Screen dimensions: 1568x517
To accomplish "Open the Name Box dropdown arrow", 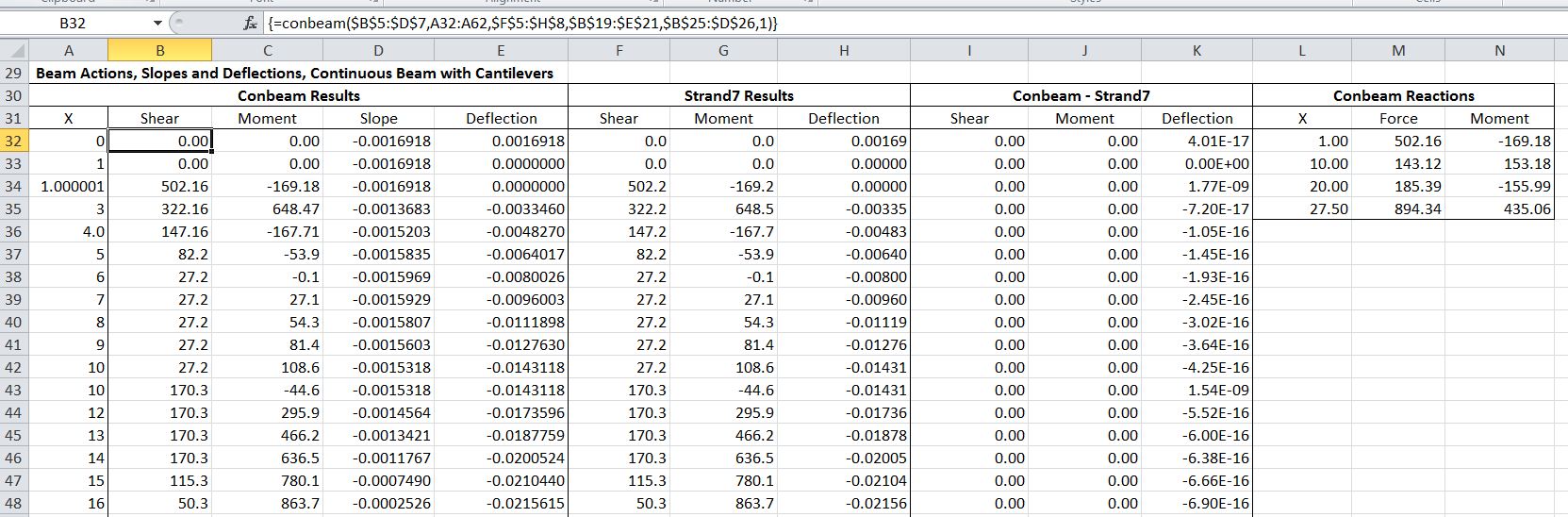I will [157, 24].
